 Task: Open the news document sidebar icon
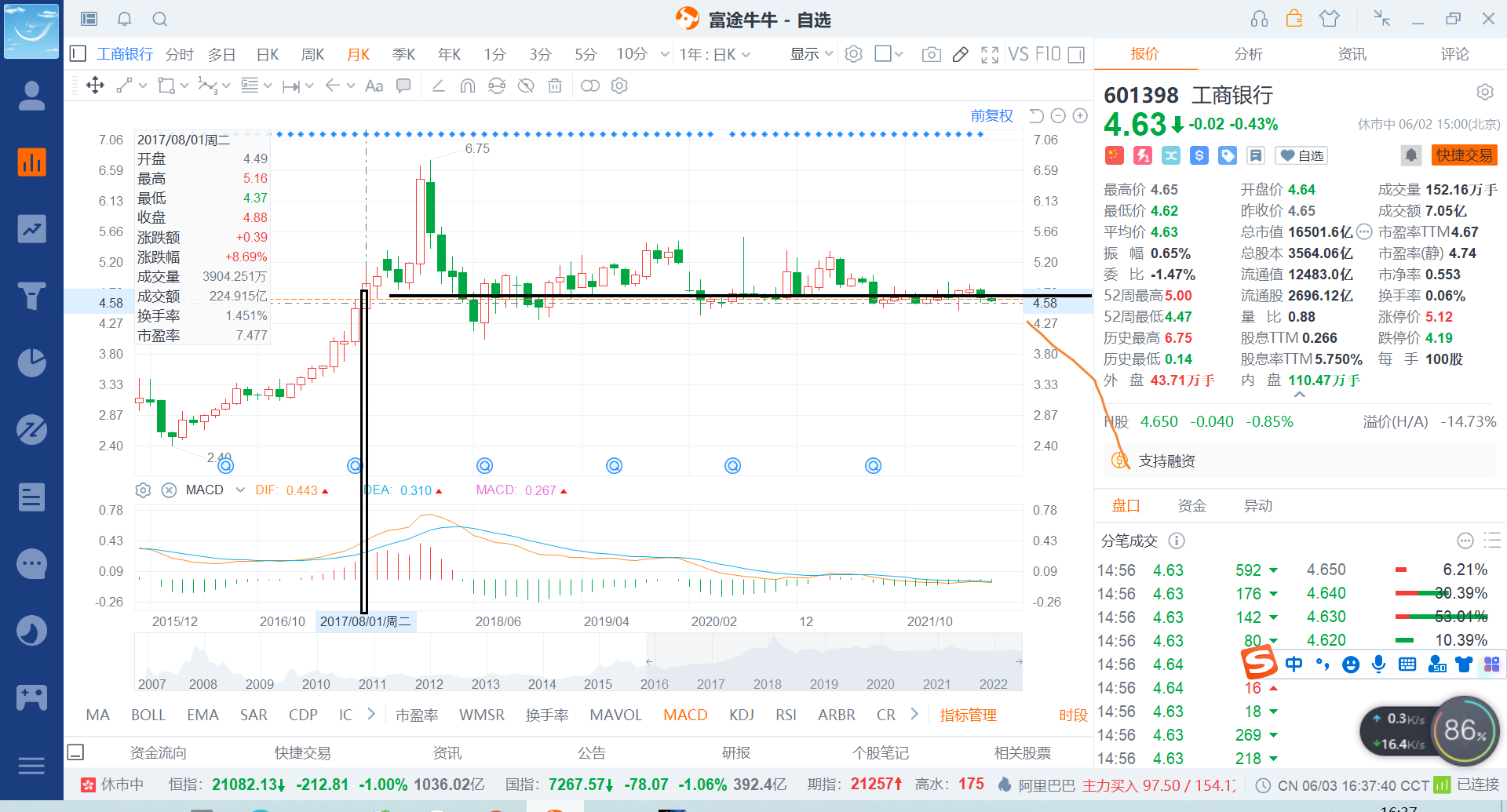31,497
